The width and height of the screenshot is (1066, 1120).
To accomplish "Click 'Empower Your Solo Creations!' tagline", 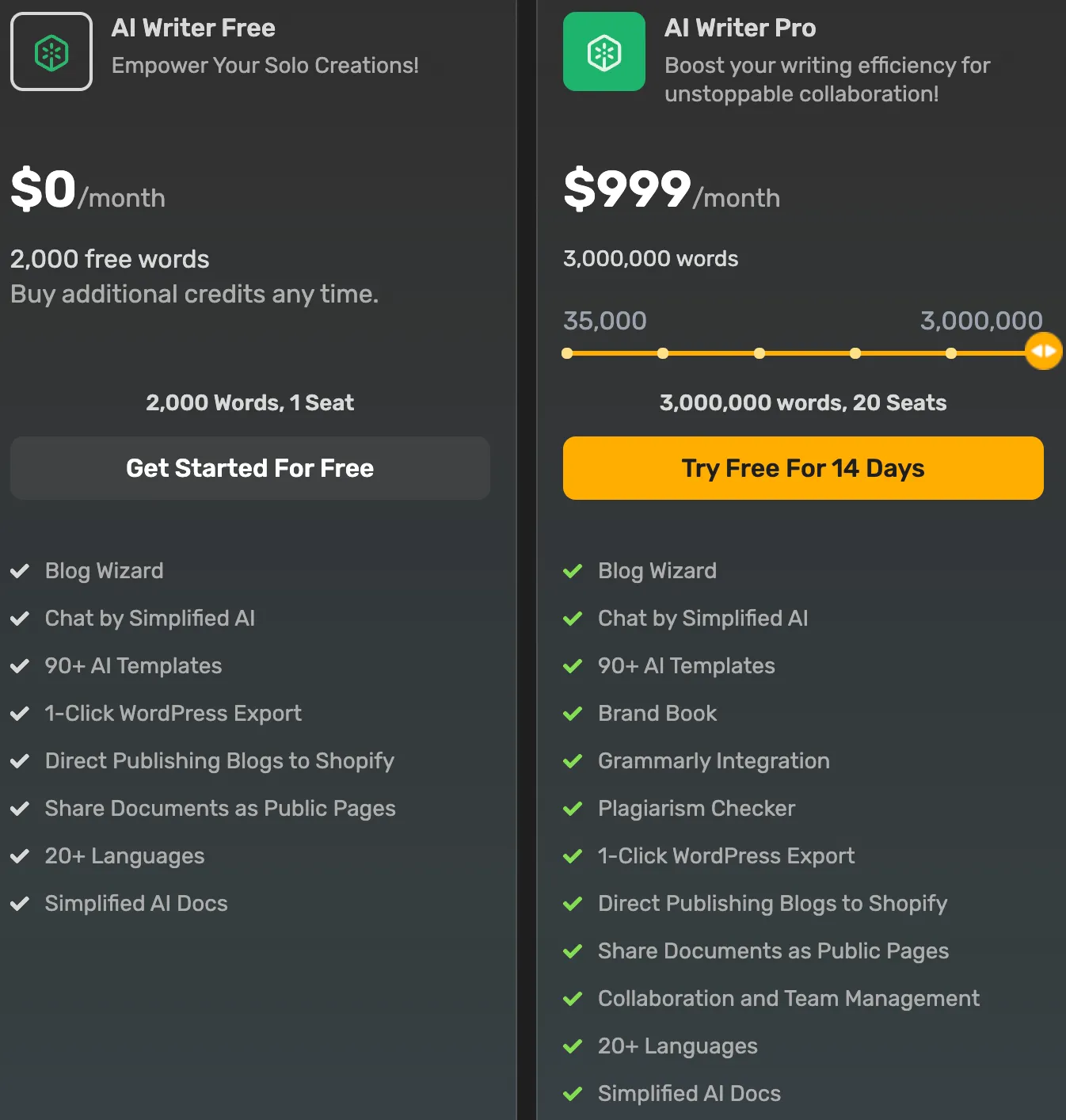I will point(265,65).
